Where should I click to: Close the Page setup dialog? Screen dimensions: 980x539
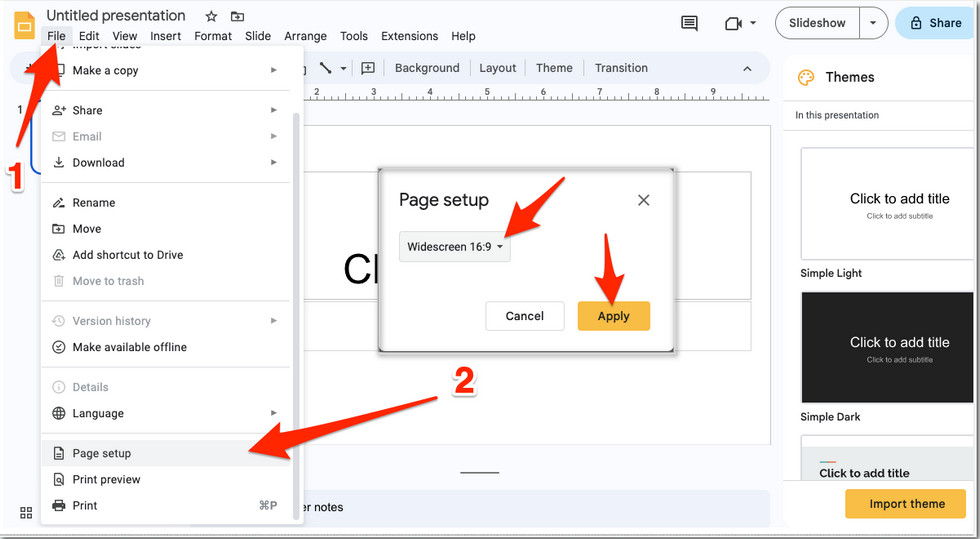click(644, 200)
